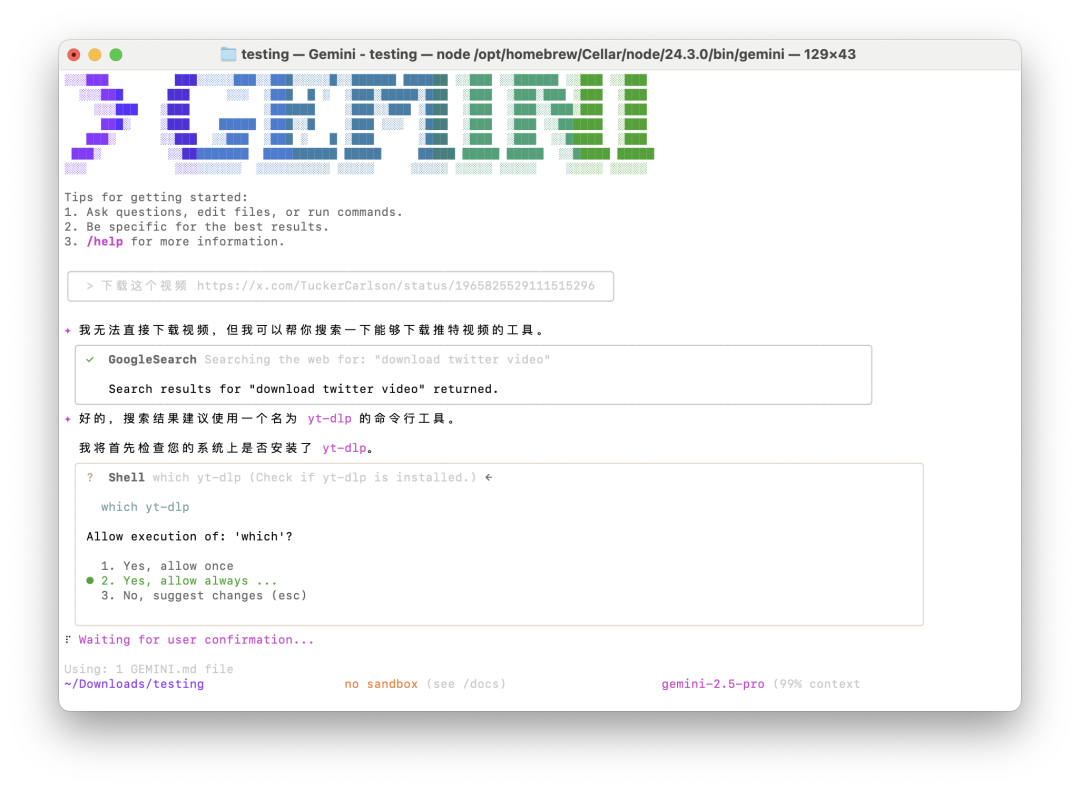Click the sparkle bullet before 好的，搜索结果建议
This screenshot has width=1080, height=789.
click(x=68, y=419)
